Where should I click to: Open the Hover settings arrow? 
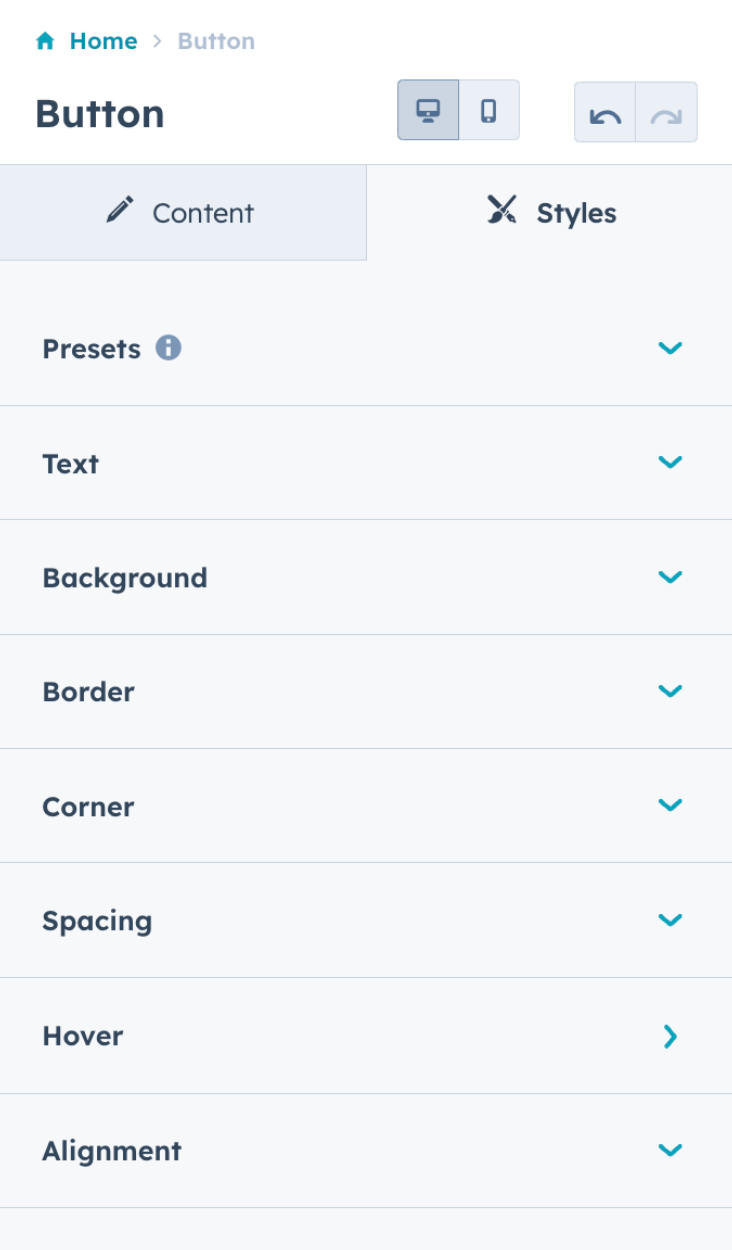670,1036
